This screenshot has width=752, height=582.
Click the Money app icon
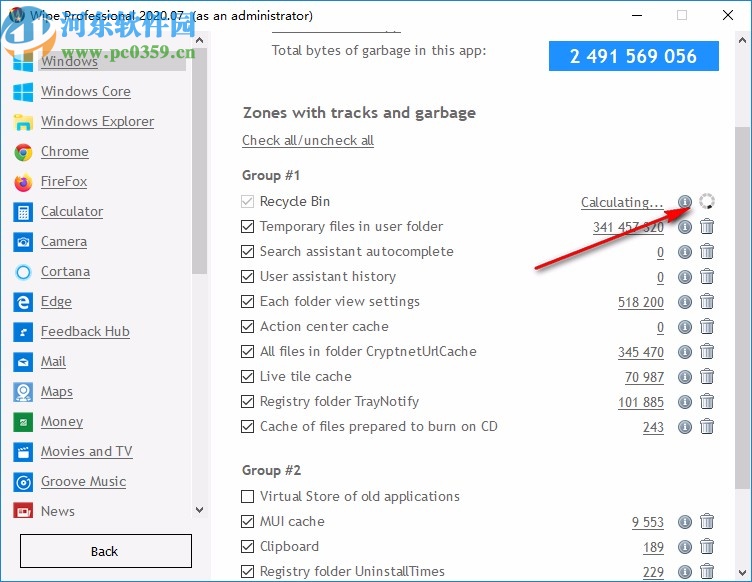(x=23, y=422)
